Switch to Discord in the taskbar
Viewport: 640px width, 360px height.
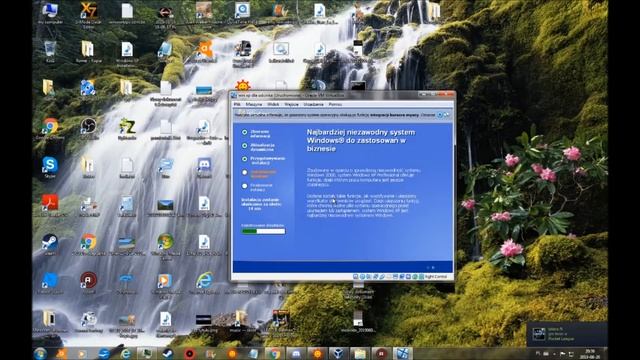(x=296, y=353)
